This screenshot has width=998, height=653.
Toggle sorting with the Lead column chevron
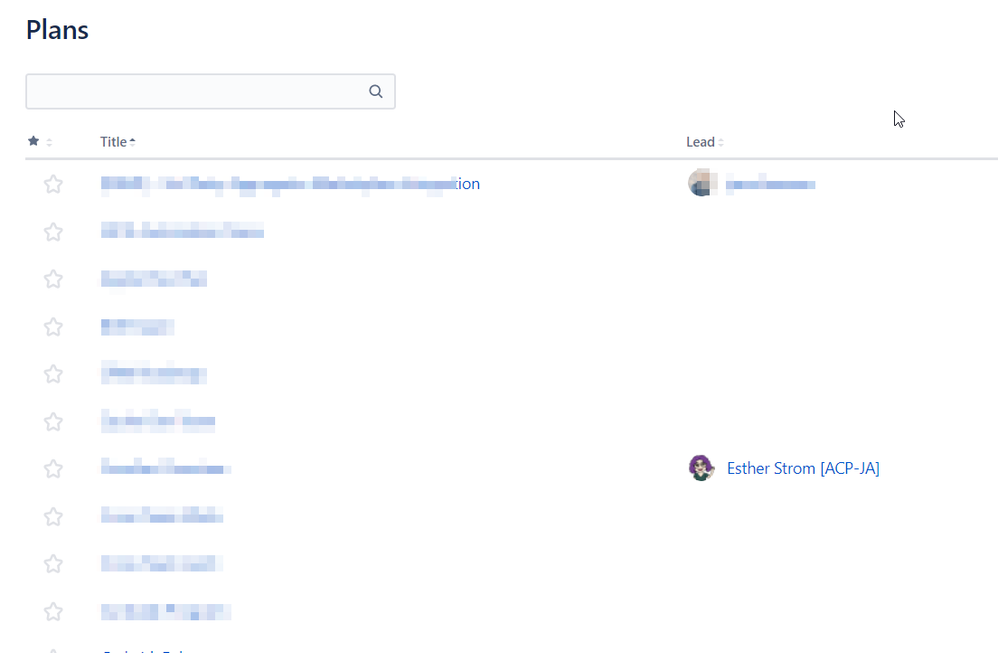click(x=721, y=141)
